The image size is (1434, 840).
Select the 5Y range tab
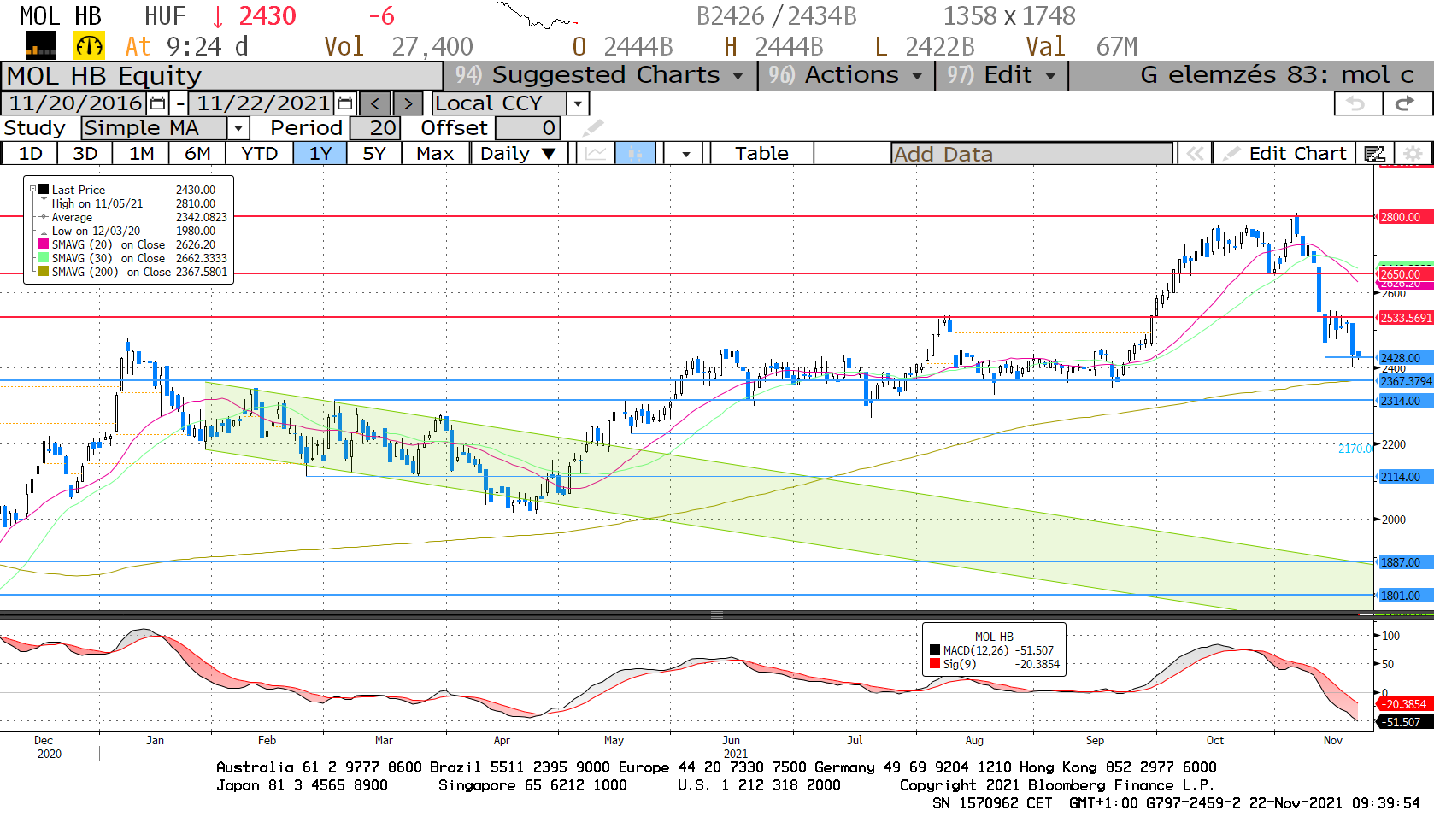[x=374, y=154]
